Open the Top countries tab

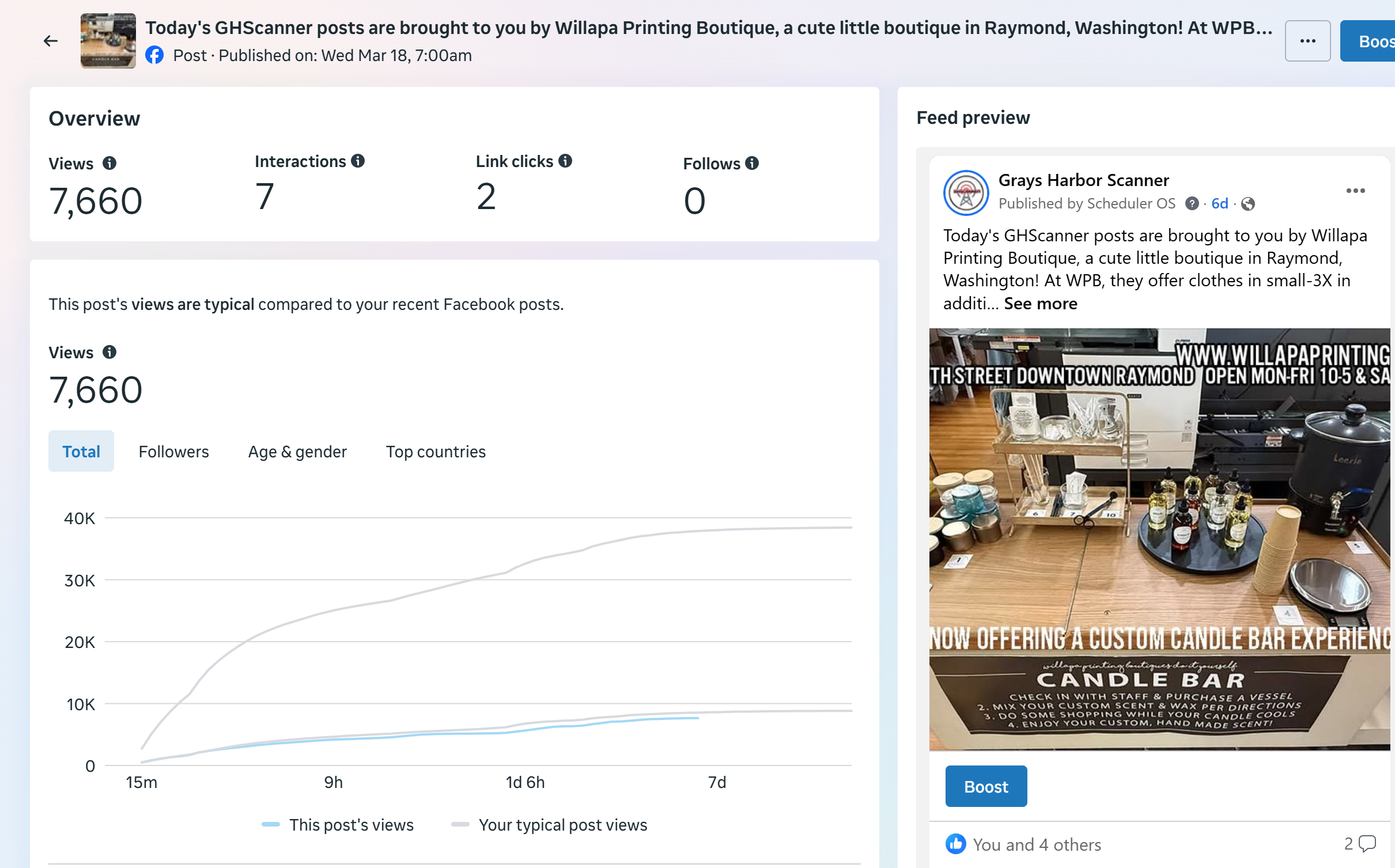(436, 452)
